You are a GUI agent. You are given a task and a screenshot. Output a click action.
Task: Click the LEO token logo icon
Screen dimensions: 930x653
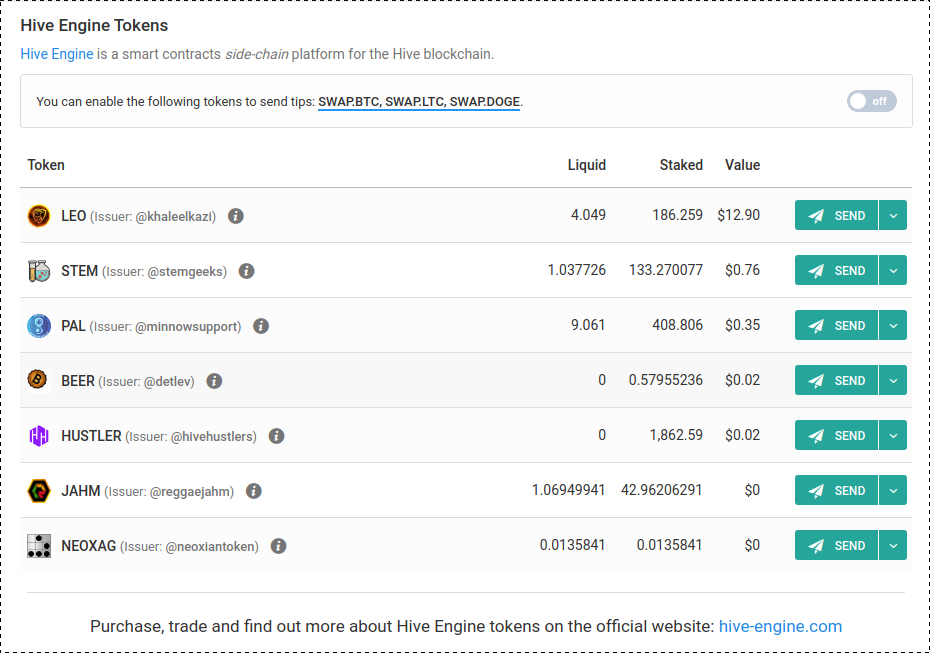[39, 216]
